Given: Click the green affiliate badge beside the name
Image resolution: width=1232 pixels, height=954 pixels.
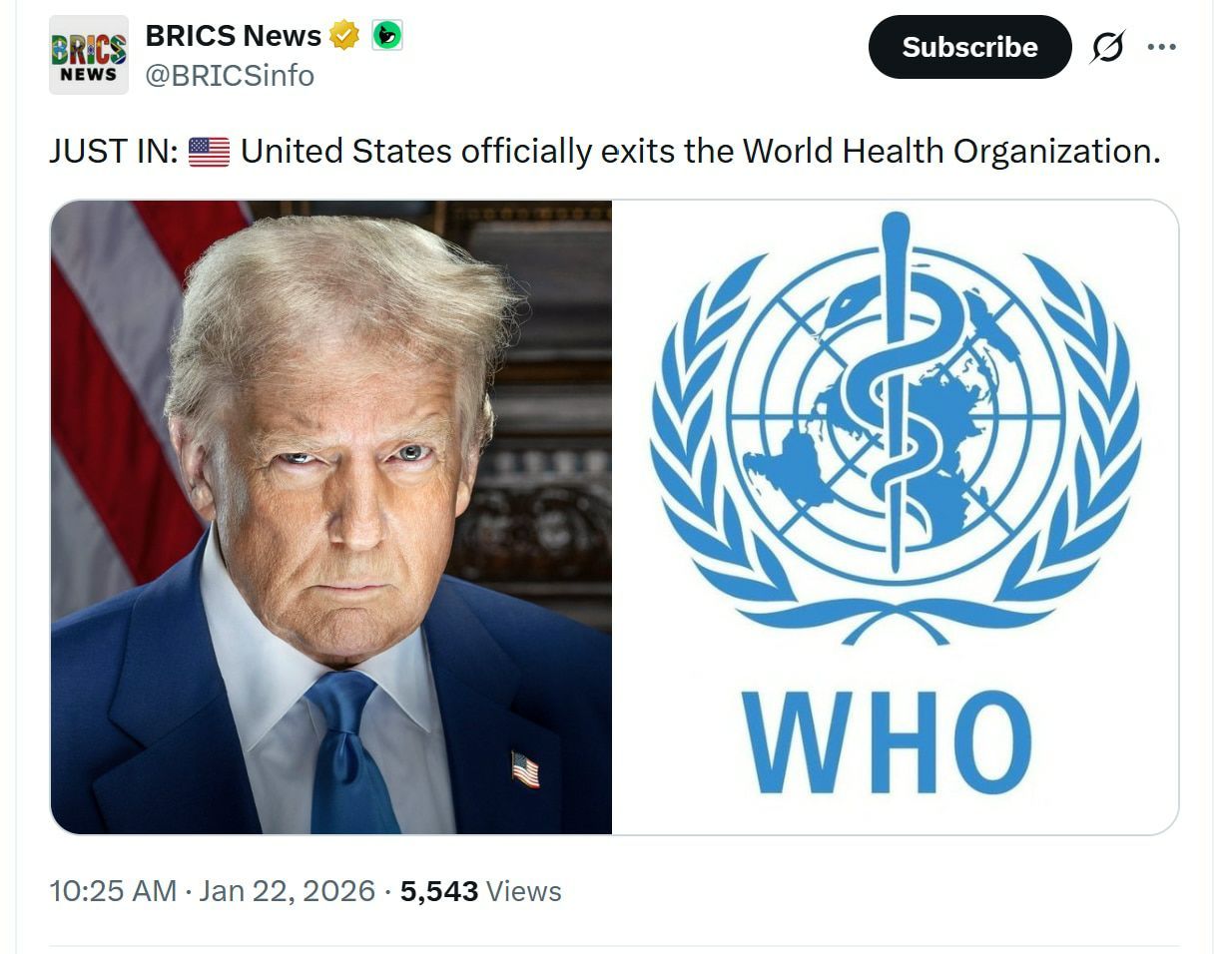Looking at the screenshot, I should [387, 36].
